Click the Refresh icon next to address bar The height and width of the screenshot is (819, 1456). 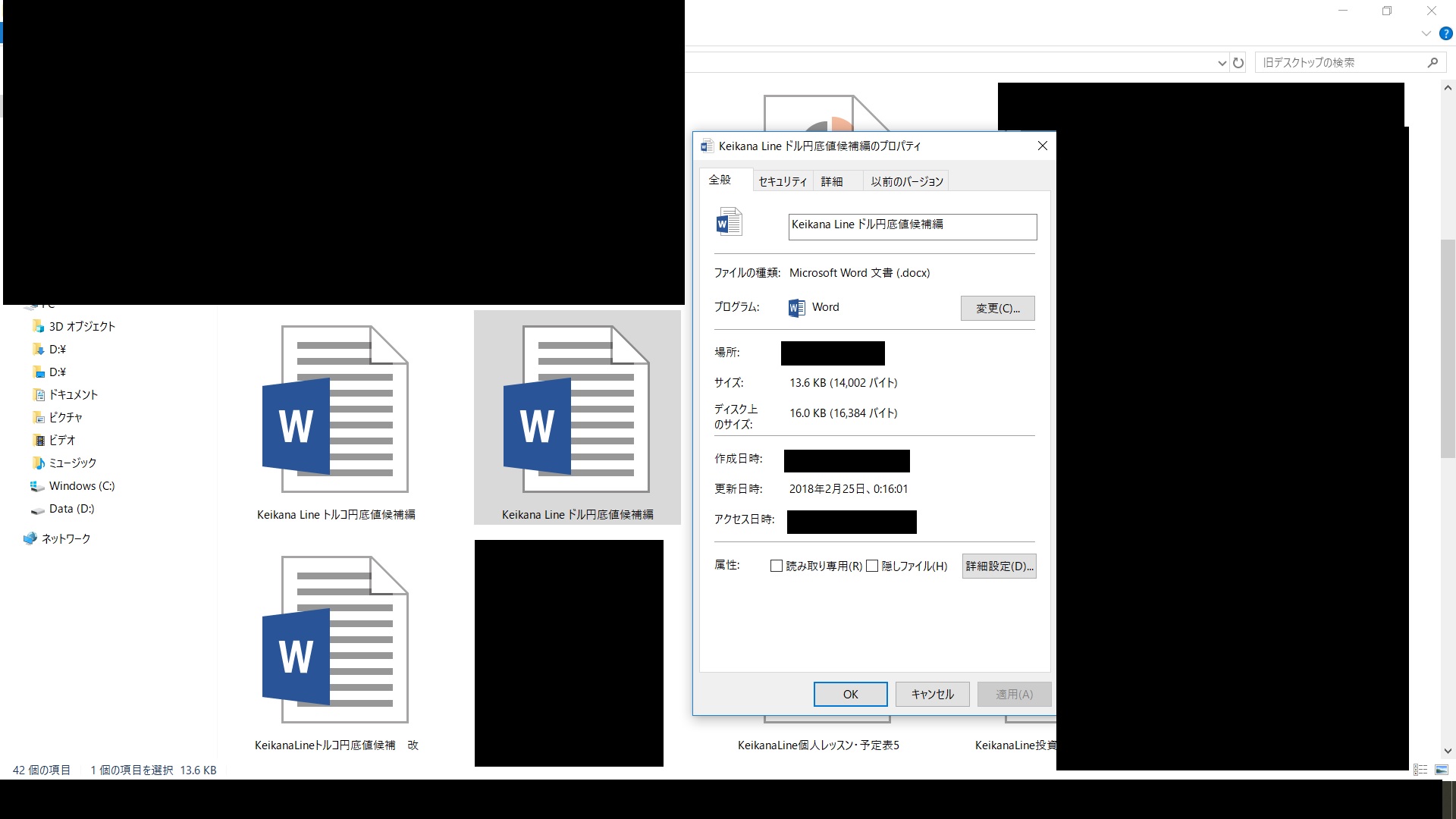(1238, 63)
